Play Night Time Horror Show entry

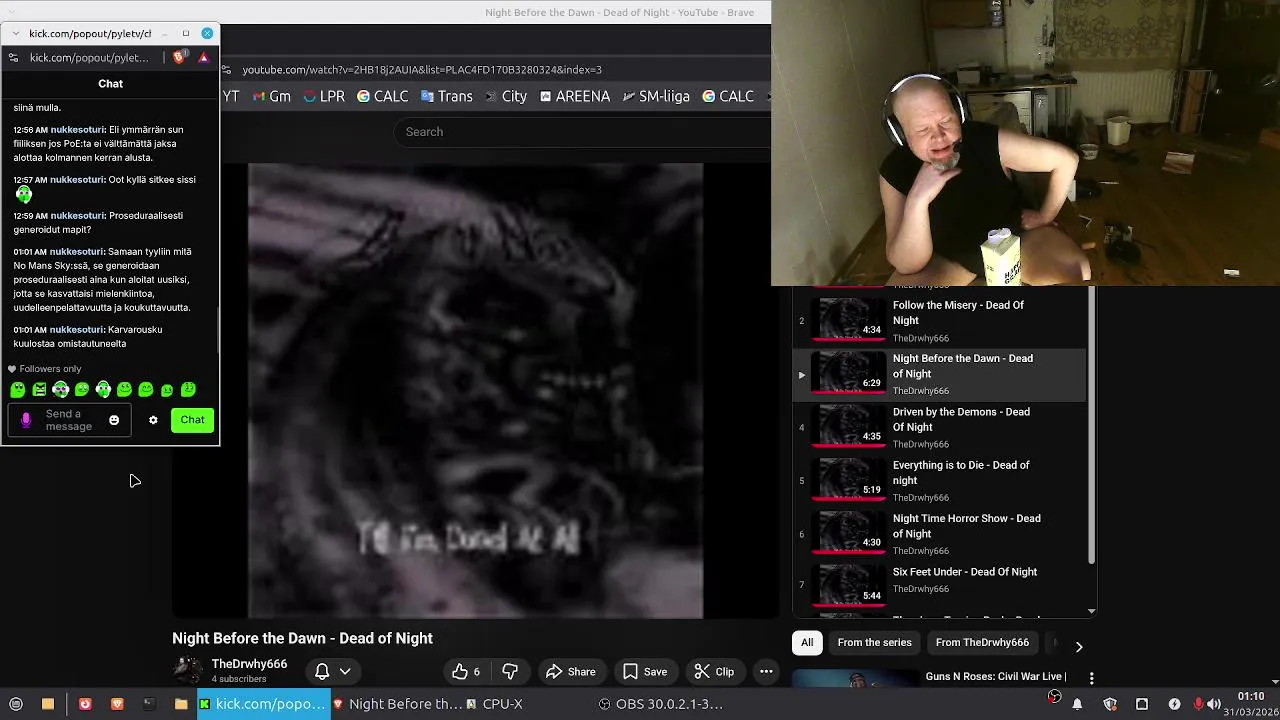tap(940, 533)
